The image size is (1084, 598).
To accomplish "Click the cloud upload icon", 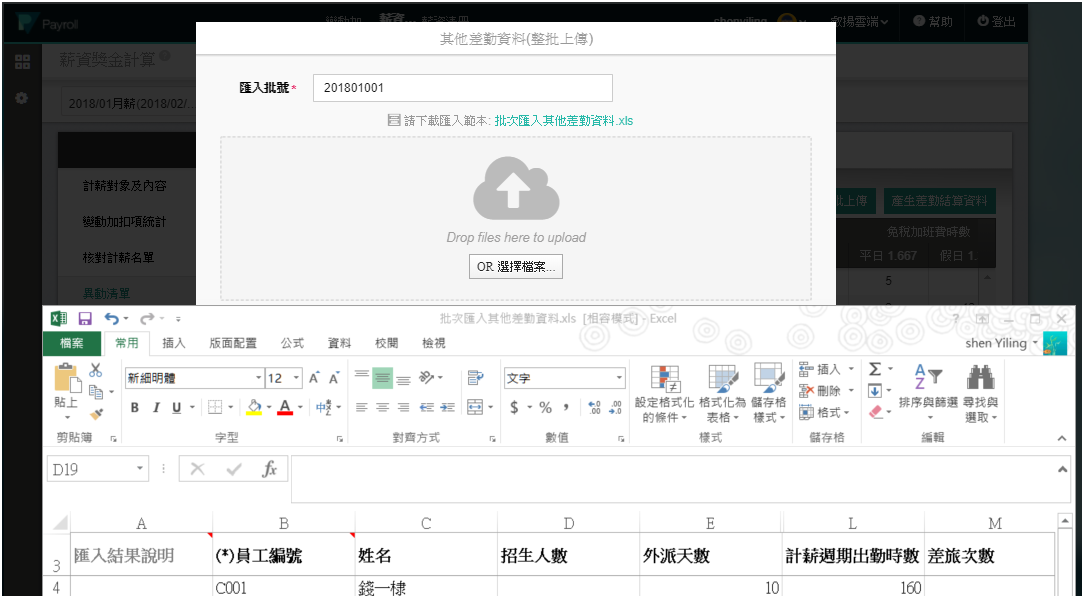I will click(516, 189).
